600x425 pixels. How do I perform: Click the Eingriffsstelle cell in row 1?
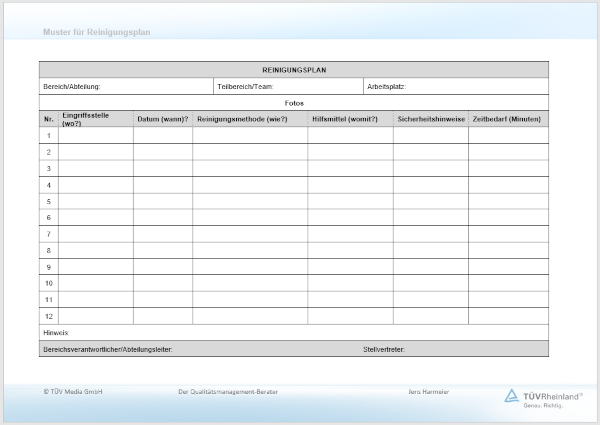pos(95,135)
